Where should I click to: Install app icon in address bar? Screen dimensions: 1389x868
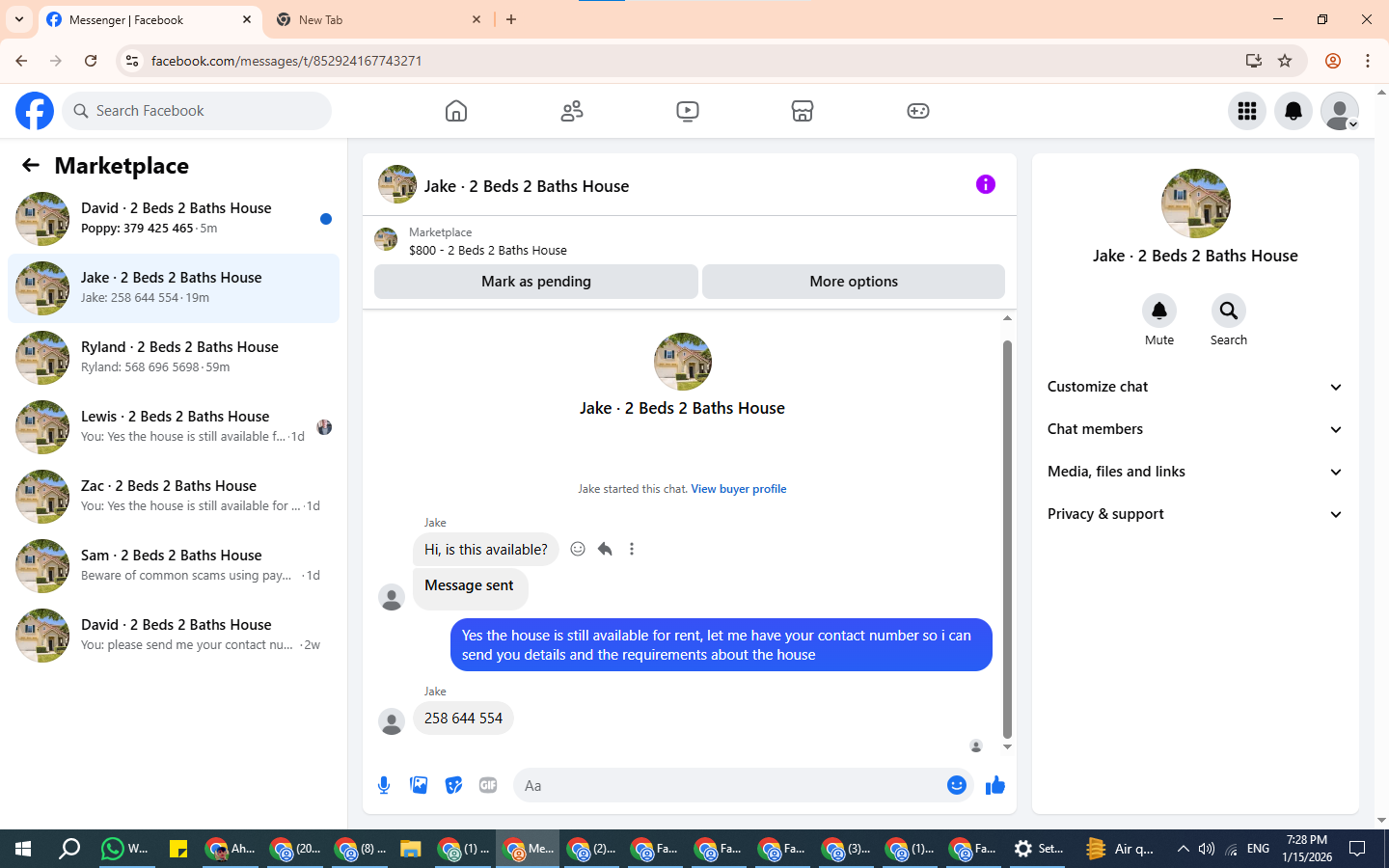pyautogui.click(x=1253, y=61)
